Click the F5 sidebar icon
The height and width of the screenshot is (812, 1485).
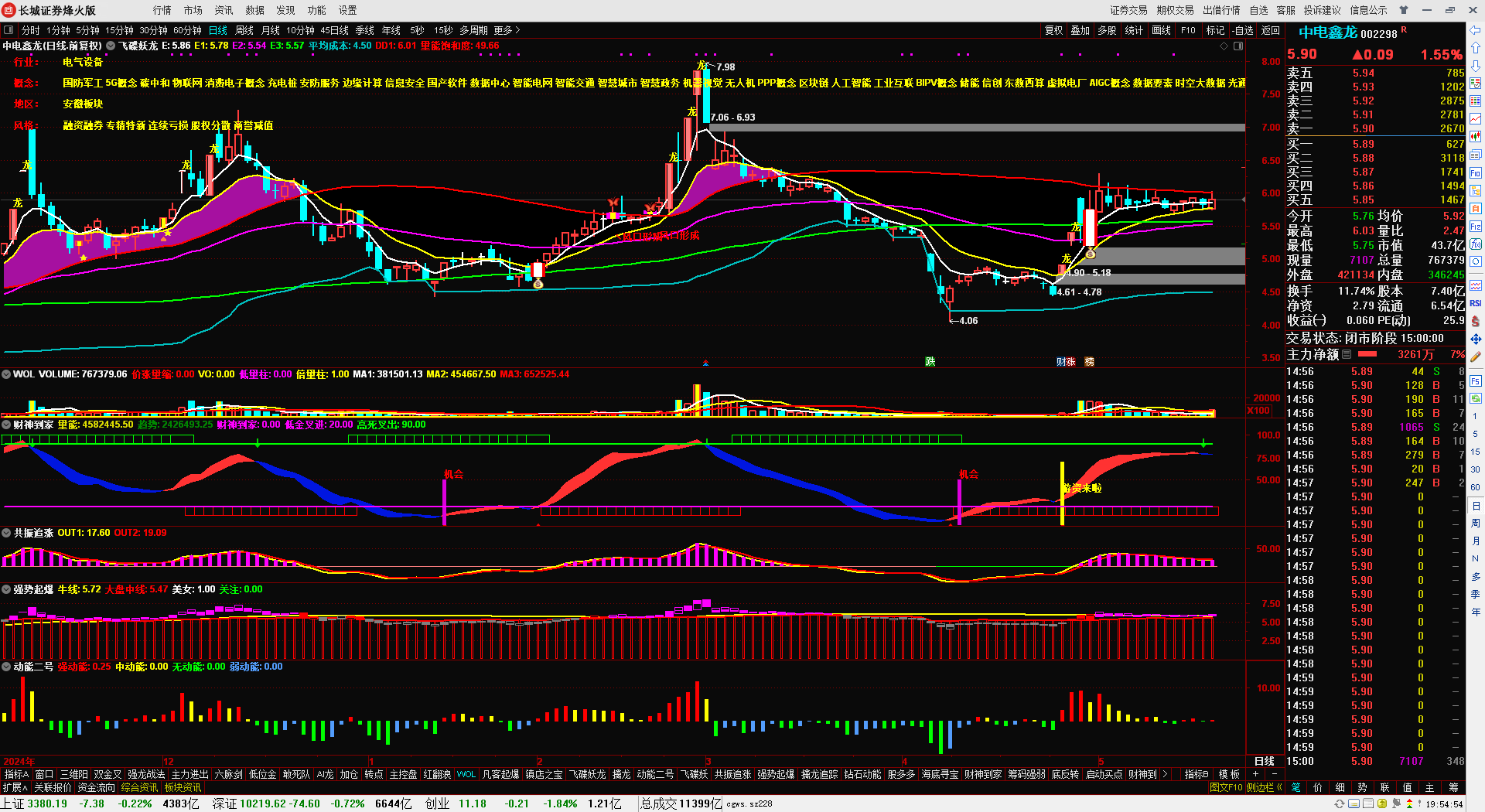click(x=1476, y=381)
